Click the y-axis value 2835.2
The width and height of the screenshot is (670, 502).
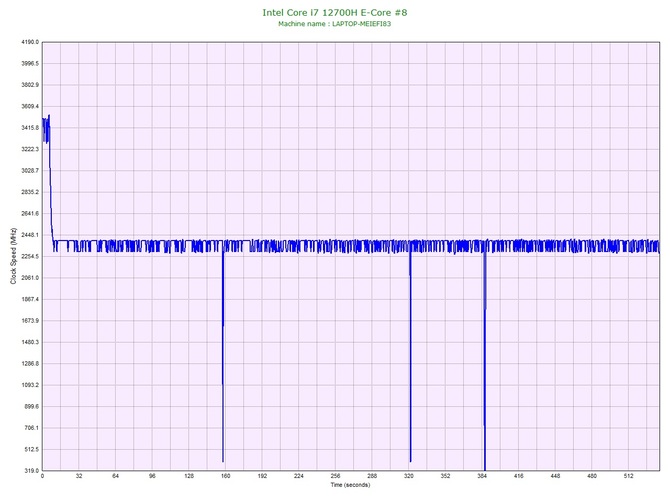click(x=30, y=192)
